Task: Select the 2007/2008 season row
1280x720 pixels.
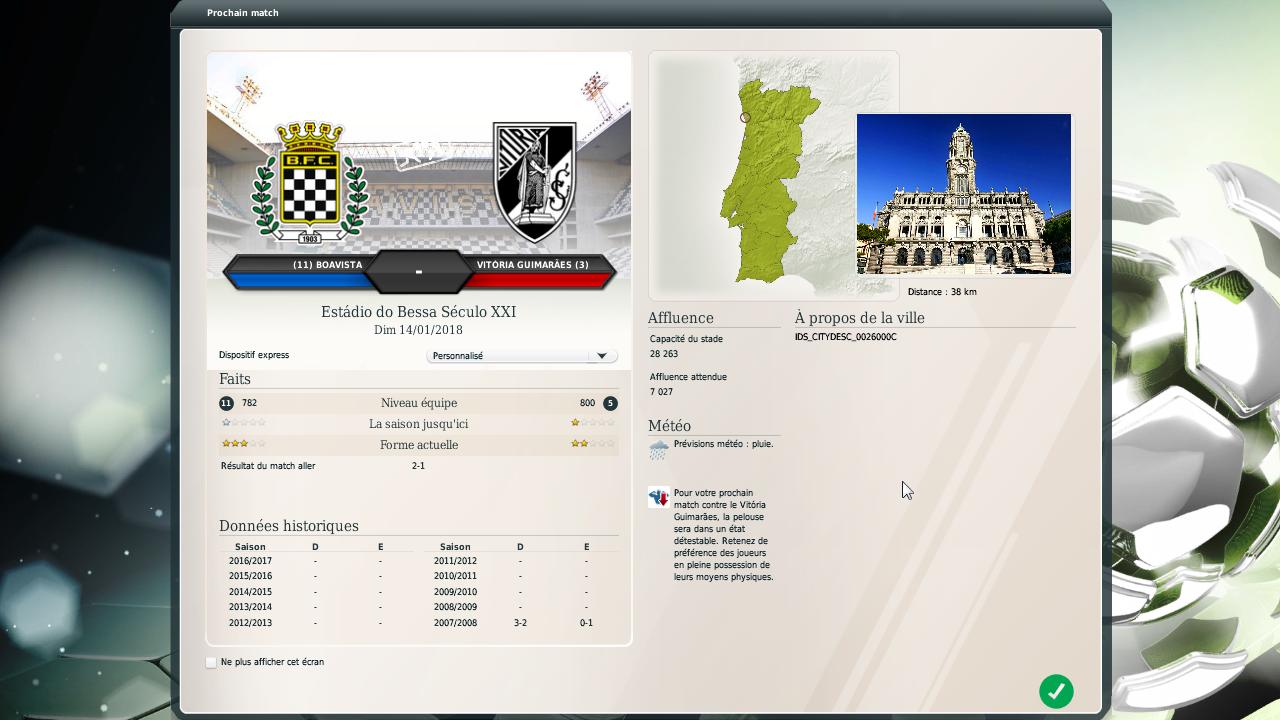Action: 520,623
